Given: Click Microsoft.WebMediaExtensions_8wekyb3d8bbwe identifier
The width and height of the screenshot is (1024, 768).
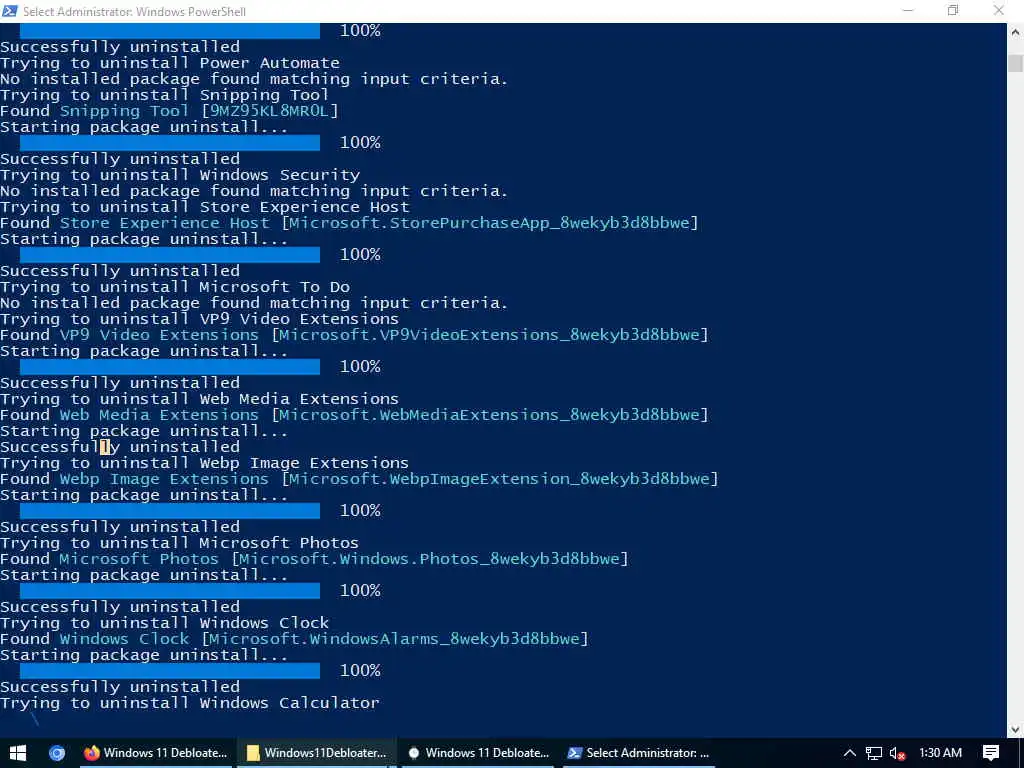Looking at the screenshot, I should click(489, 415).
